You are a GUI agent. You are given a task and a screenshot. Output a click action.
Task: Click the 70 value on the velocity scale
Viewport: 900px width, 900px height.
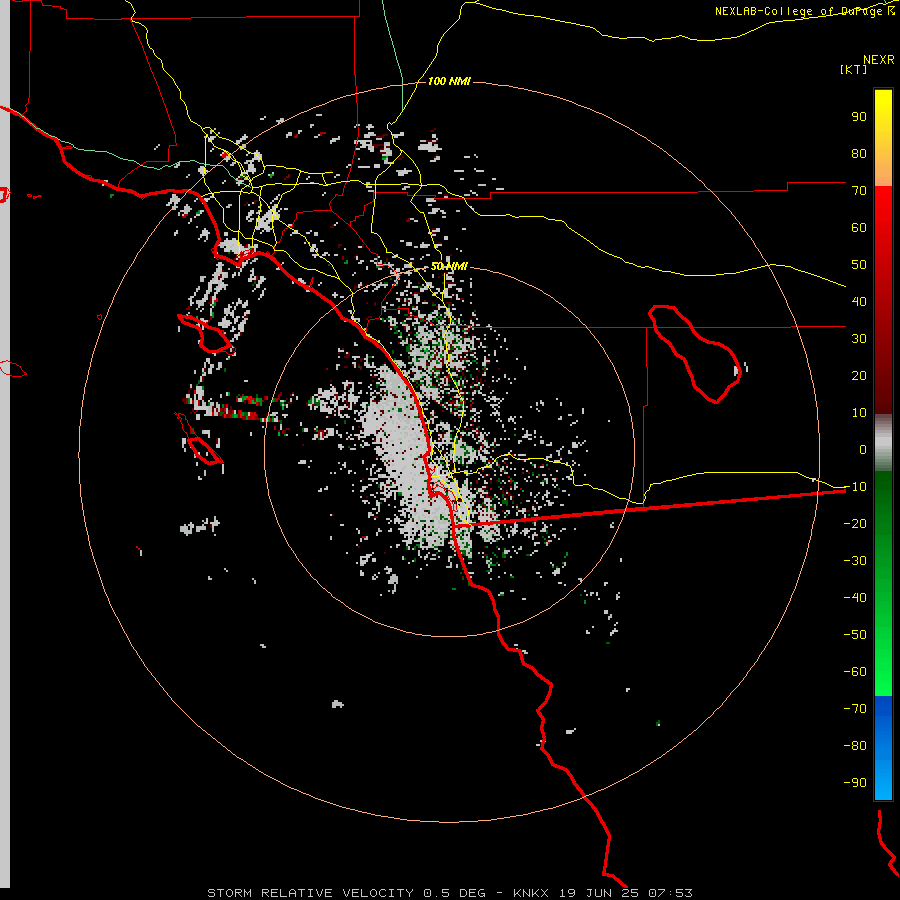[x=859, y=191]
